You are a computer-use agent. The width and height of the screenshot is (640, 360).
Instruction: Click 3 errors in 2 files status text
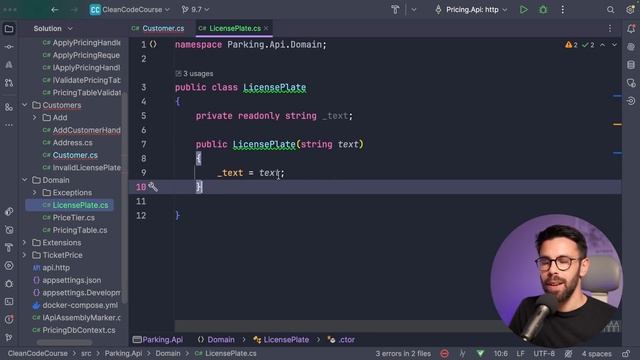403,353
